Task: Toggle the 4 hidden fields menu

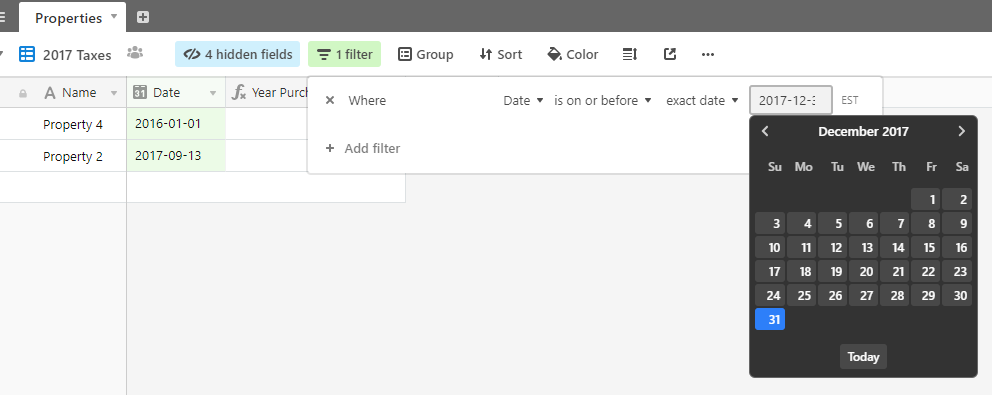Action: [x=237, y=54]
